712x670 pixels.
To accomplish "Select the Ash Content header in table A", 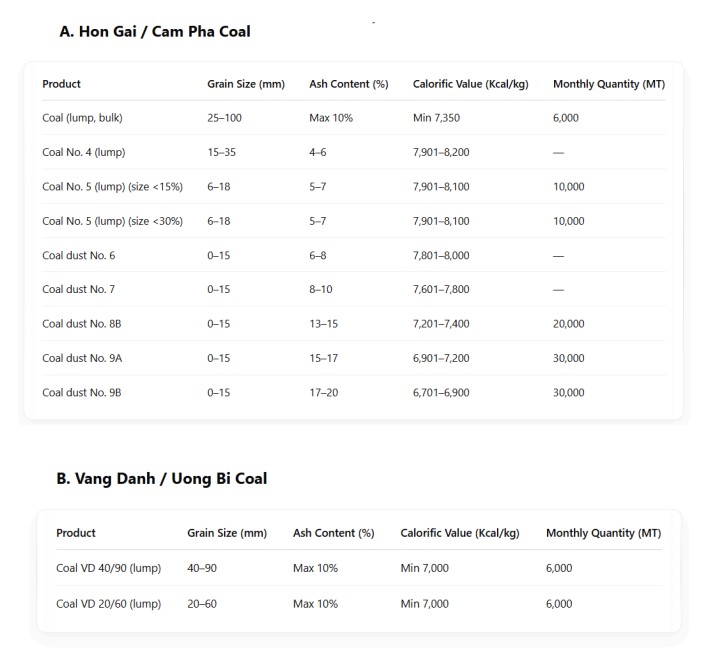I will (x=348, y=84).
